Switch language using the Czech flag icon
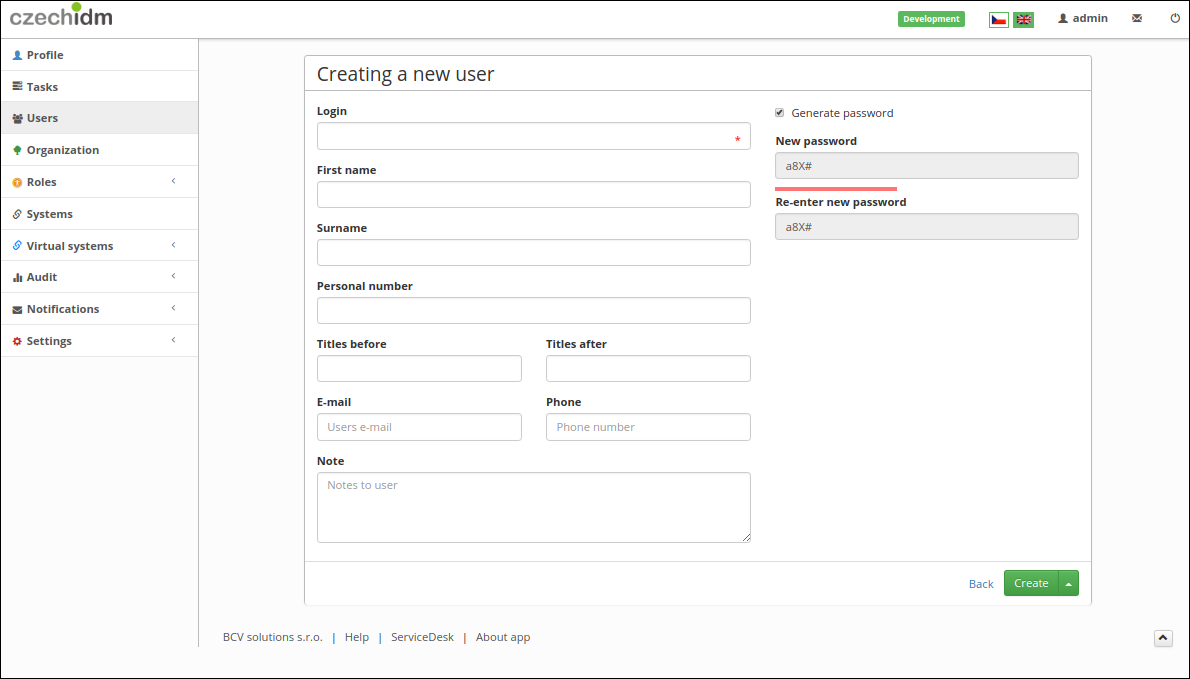This screenshot has height=679, width=1190. (999, 20)
